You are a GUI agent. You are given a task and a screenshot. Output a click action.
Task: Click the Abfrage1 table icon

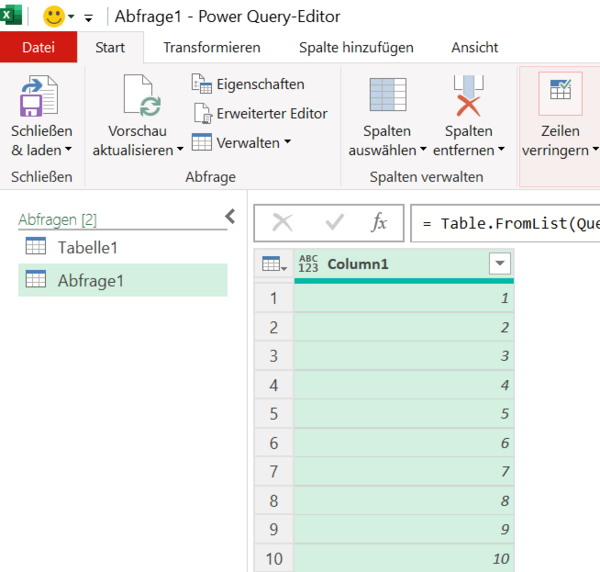coord(36,279)
